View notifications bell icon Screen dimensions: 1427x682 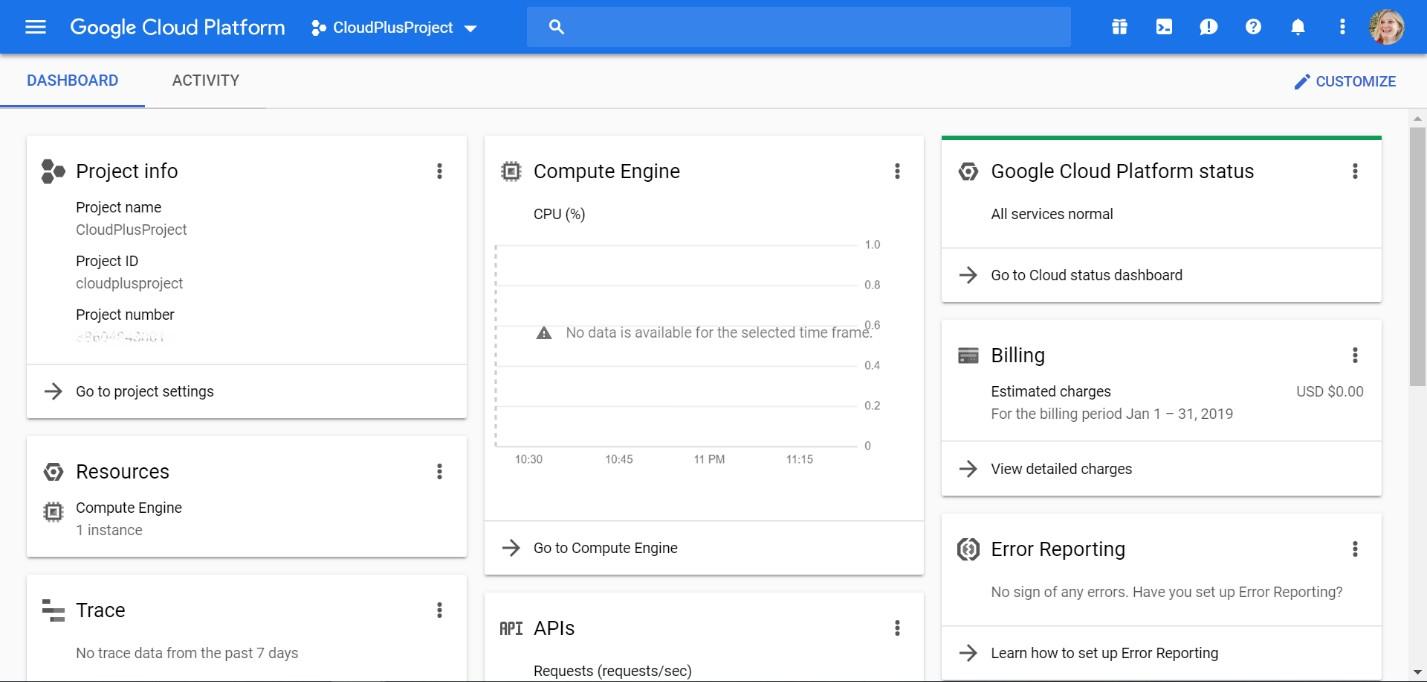point(1298,27)
